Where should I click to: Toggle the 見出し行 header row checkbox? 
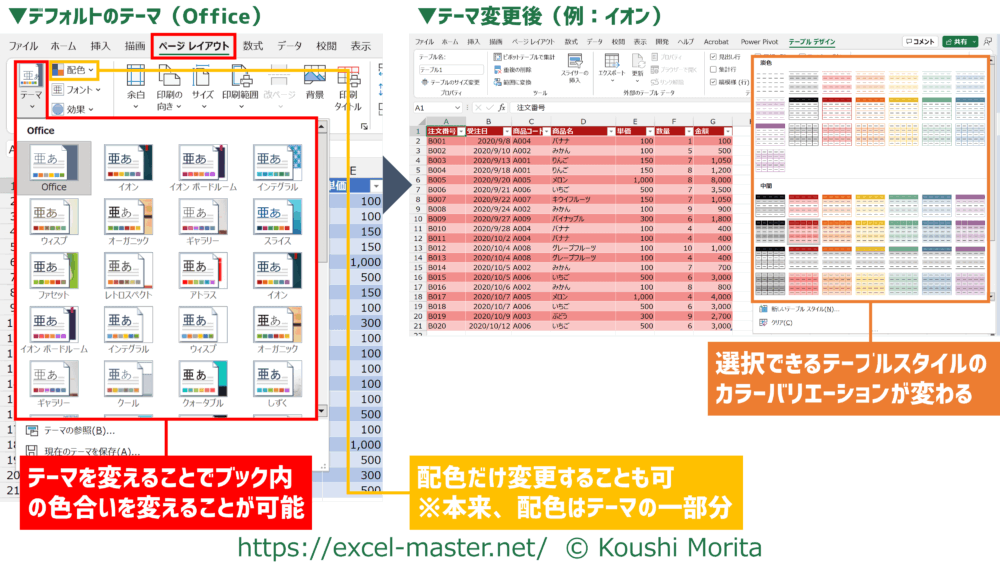pos(712,57)
